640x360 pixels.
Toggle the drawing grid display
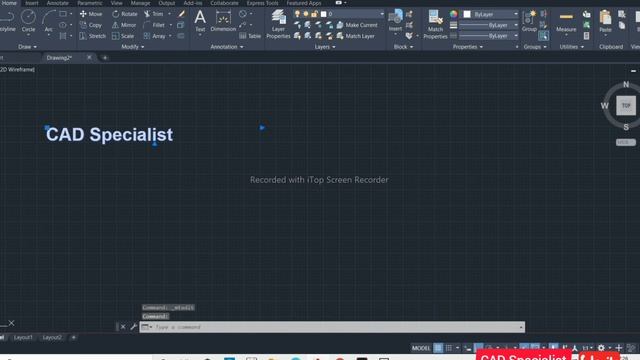pos(438,348)
